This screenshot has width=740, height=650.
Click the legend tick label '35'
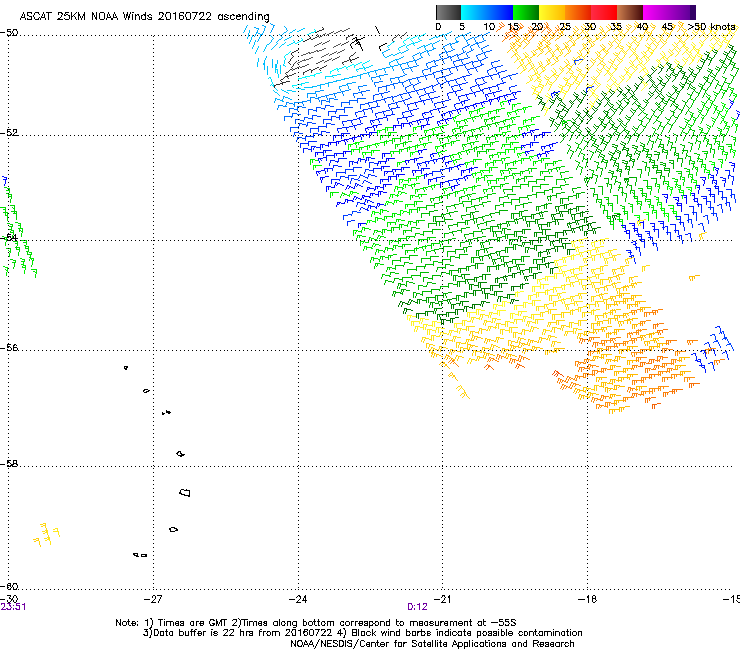[616, 27]
